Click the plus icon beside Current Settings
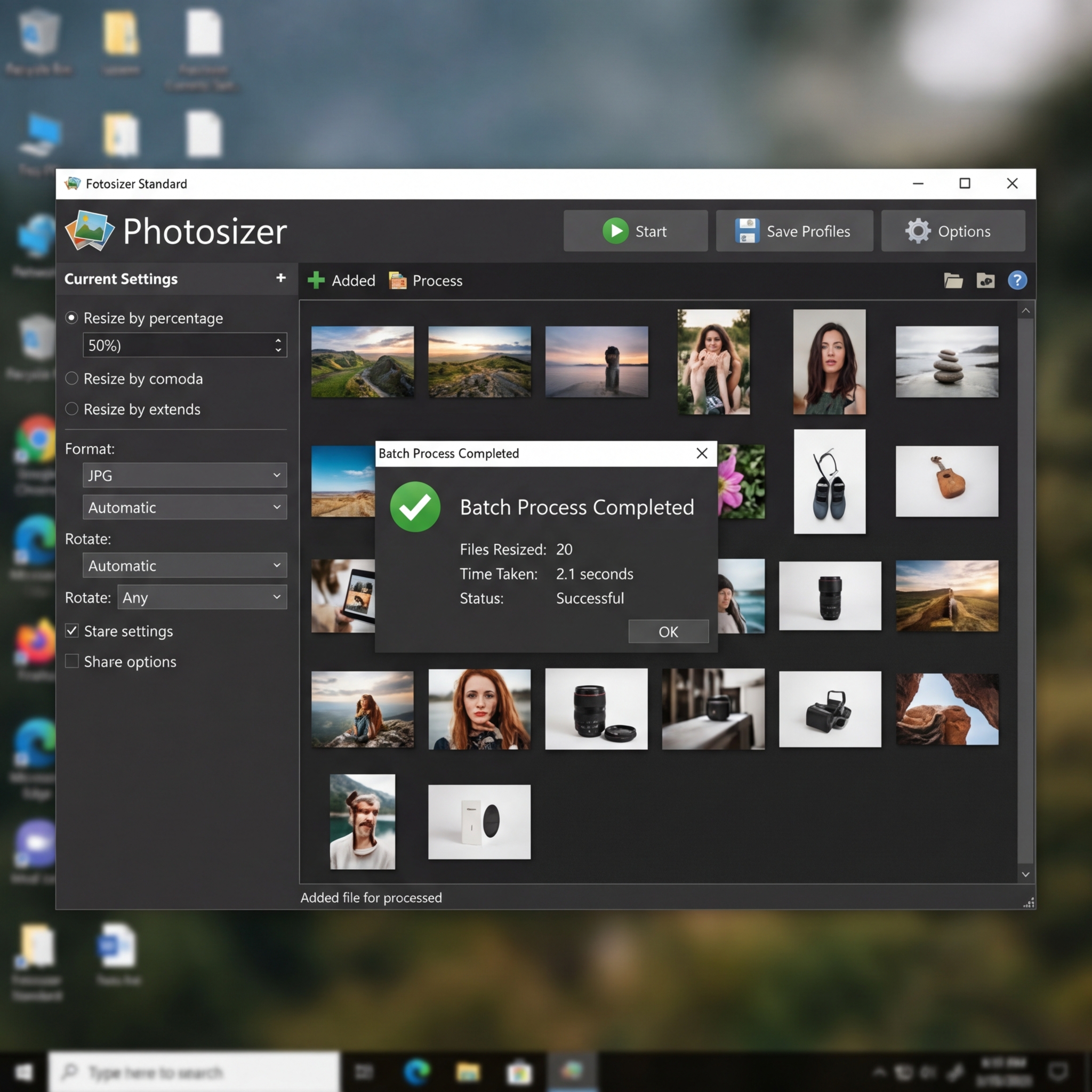 tap(281, 277)
